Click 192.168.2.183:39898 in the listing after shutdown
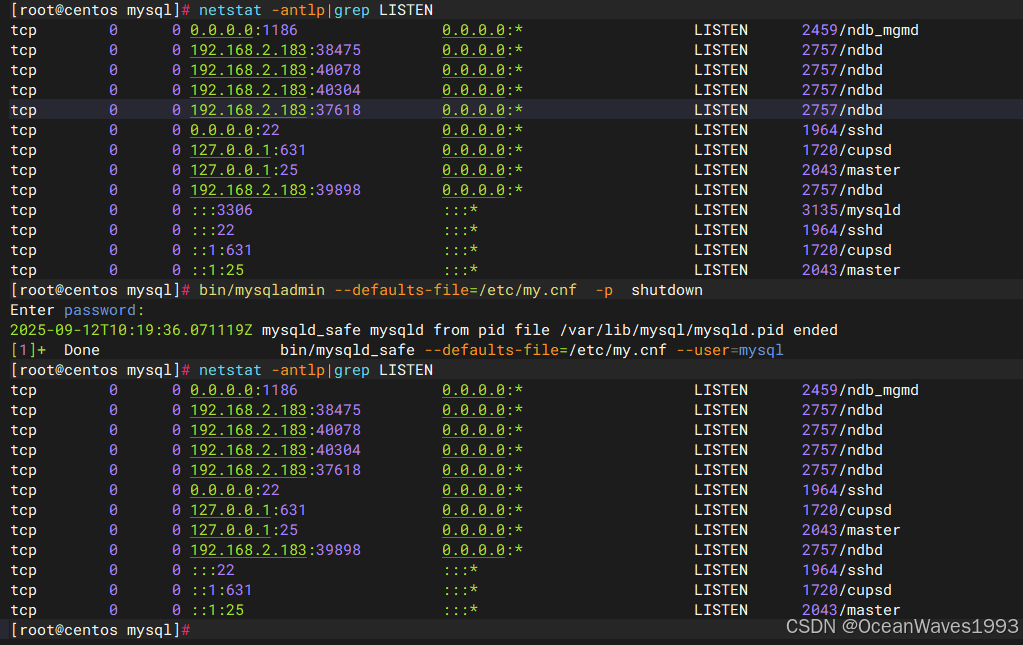The width and height of the screenshot is (1023, 645). point(275,550)
